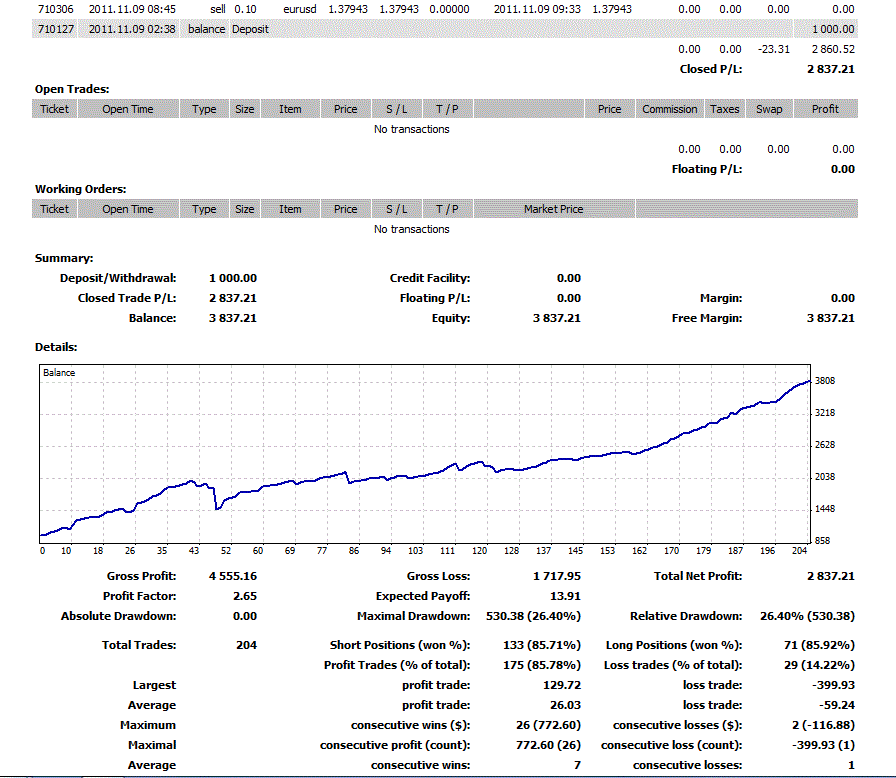Click the Profit column header in Open Trades
This screenshot has width=896, height=778.
(825, 109)
